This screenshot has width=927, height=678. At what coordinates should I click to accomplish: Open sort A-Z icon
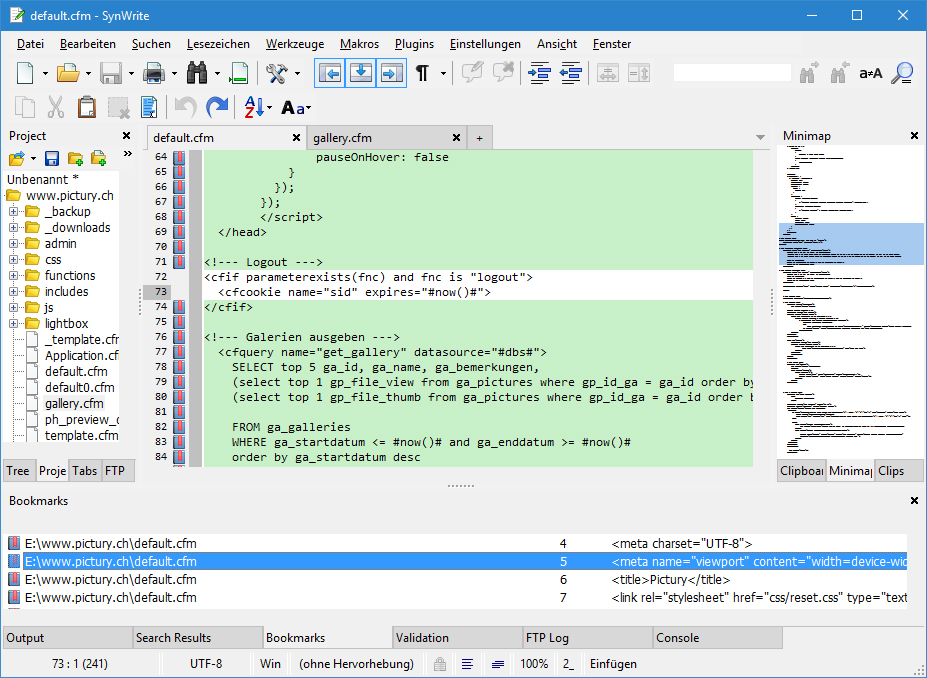pos(255,108)
